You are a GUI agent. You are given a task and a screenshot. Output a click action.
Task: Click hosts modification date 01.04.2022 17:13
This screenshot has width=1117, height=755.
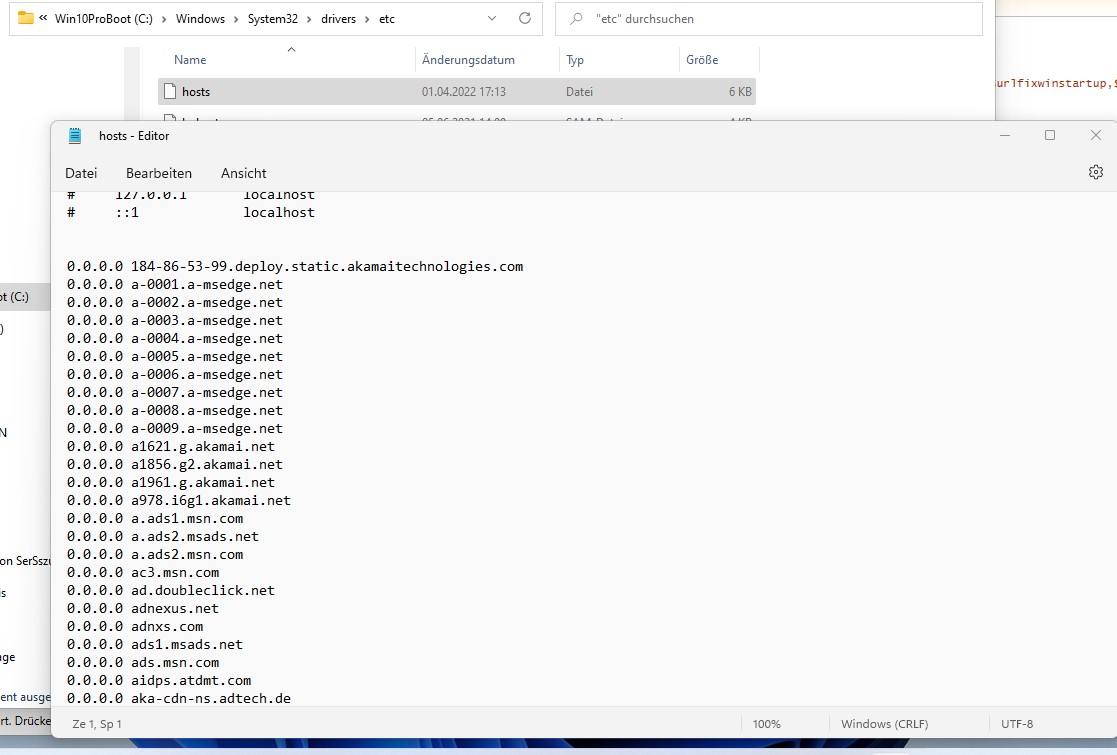(464, 91)
